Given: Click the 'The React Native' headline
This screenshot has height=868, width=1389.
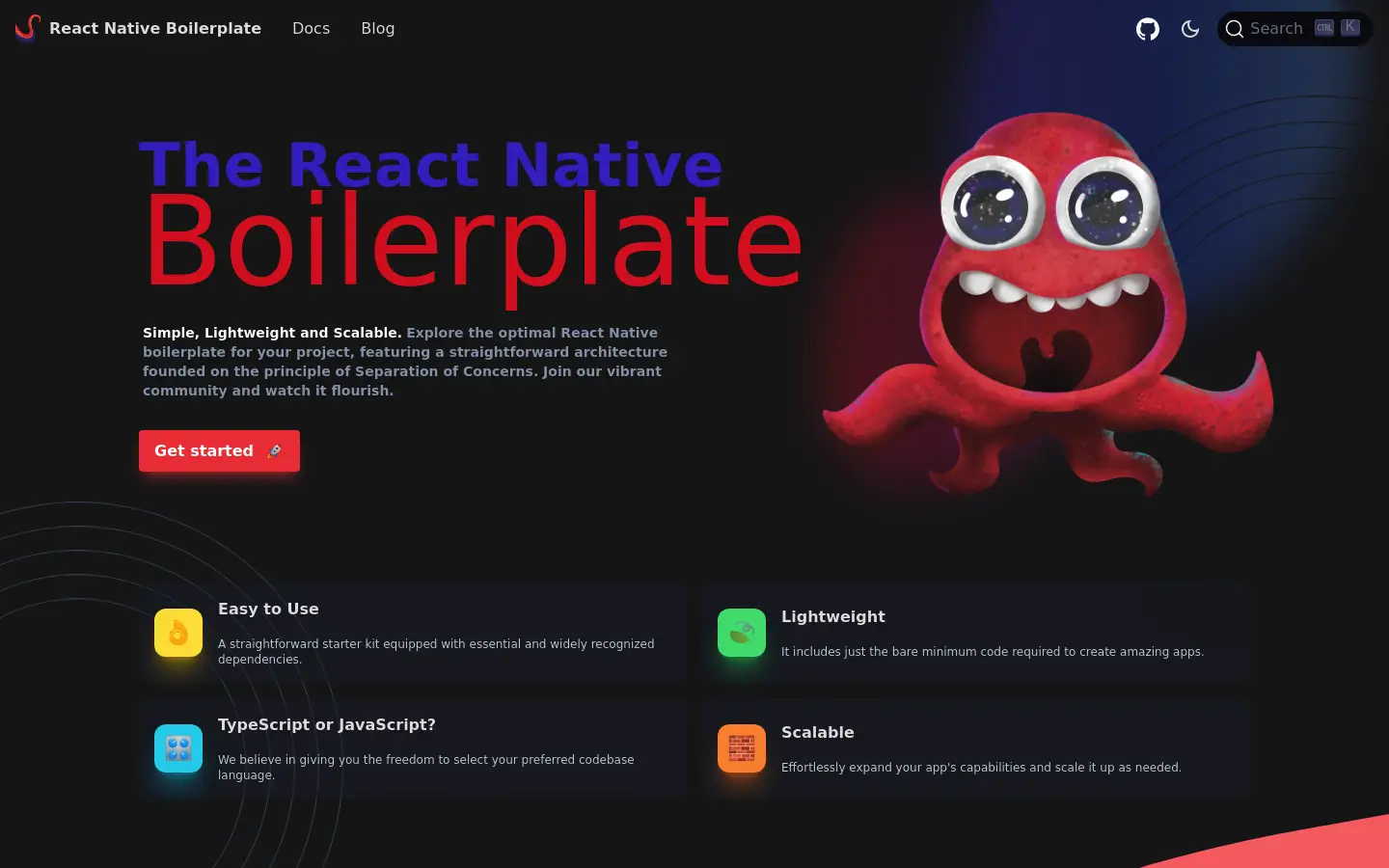Looking at the screenshot, I should tap(430, 164).
